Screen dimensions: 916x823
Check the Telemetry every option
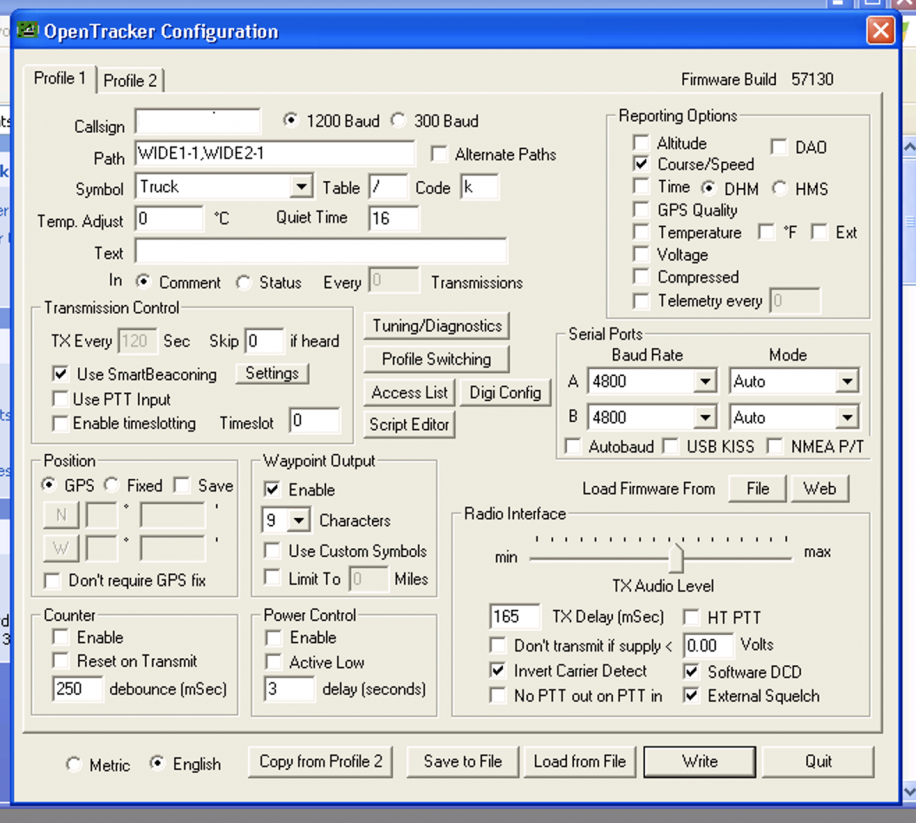tap(641, 301)
